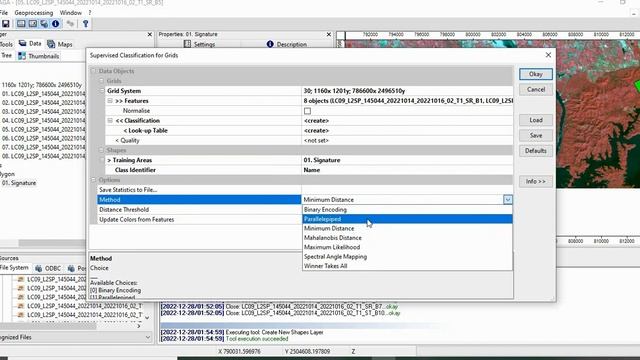The image size is (640, 360).
Task: Close the Properties: 01. Signature panel
Action: 329,35
